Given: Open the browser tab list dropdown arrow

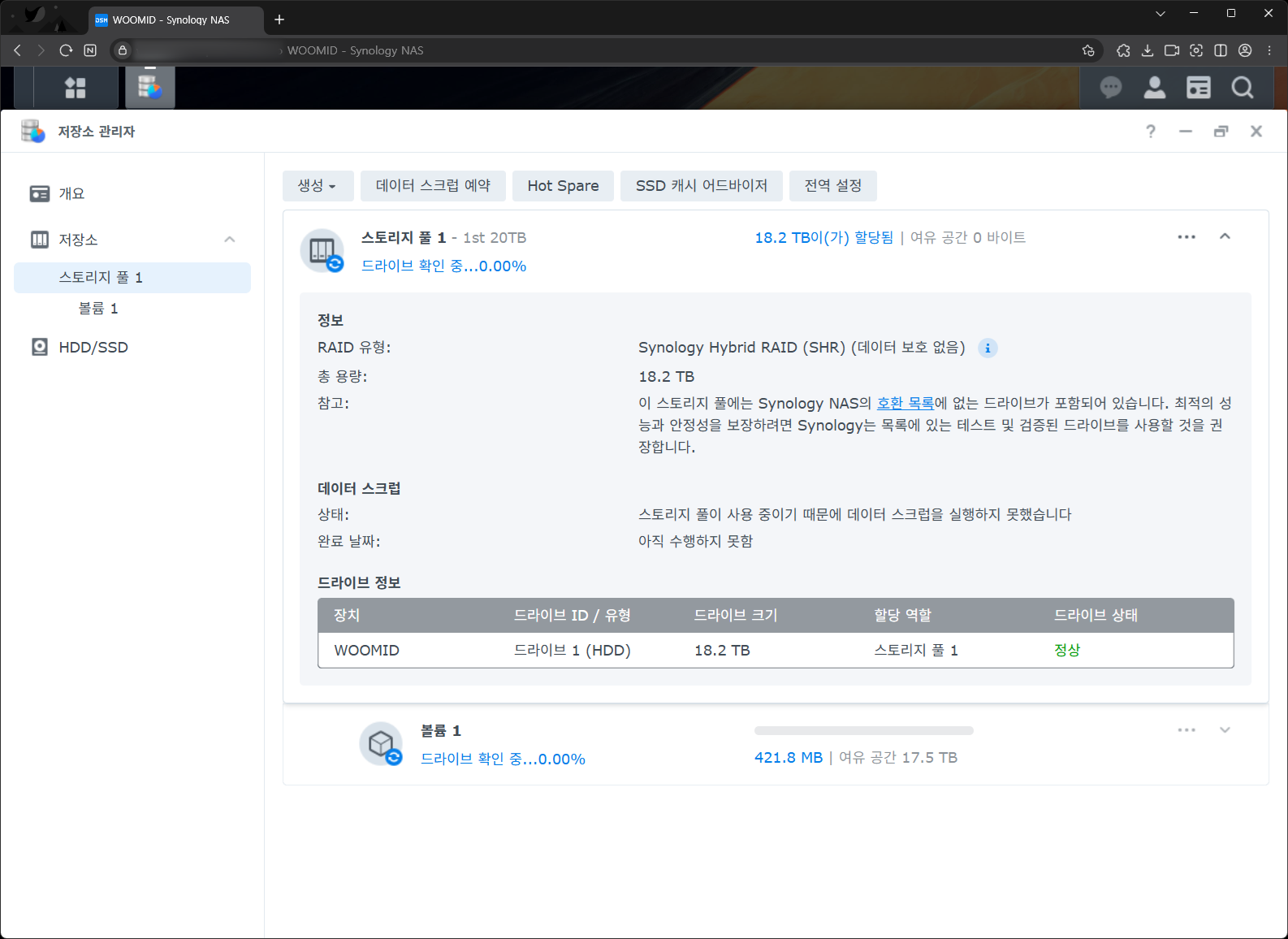Looking at the screenshot, I should [1160, 14].
